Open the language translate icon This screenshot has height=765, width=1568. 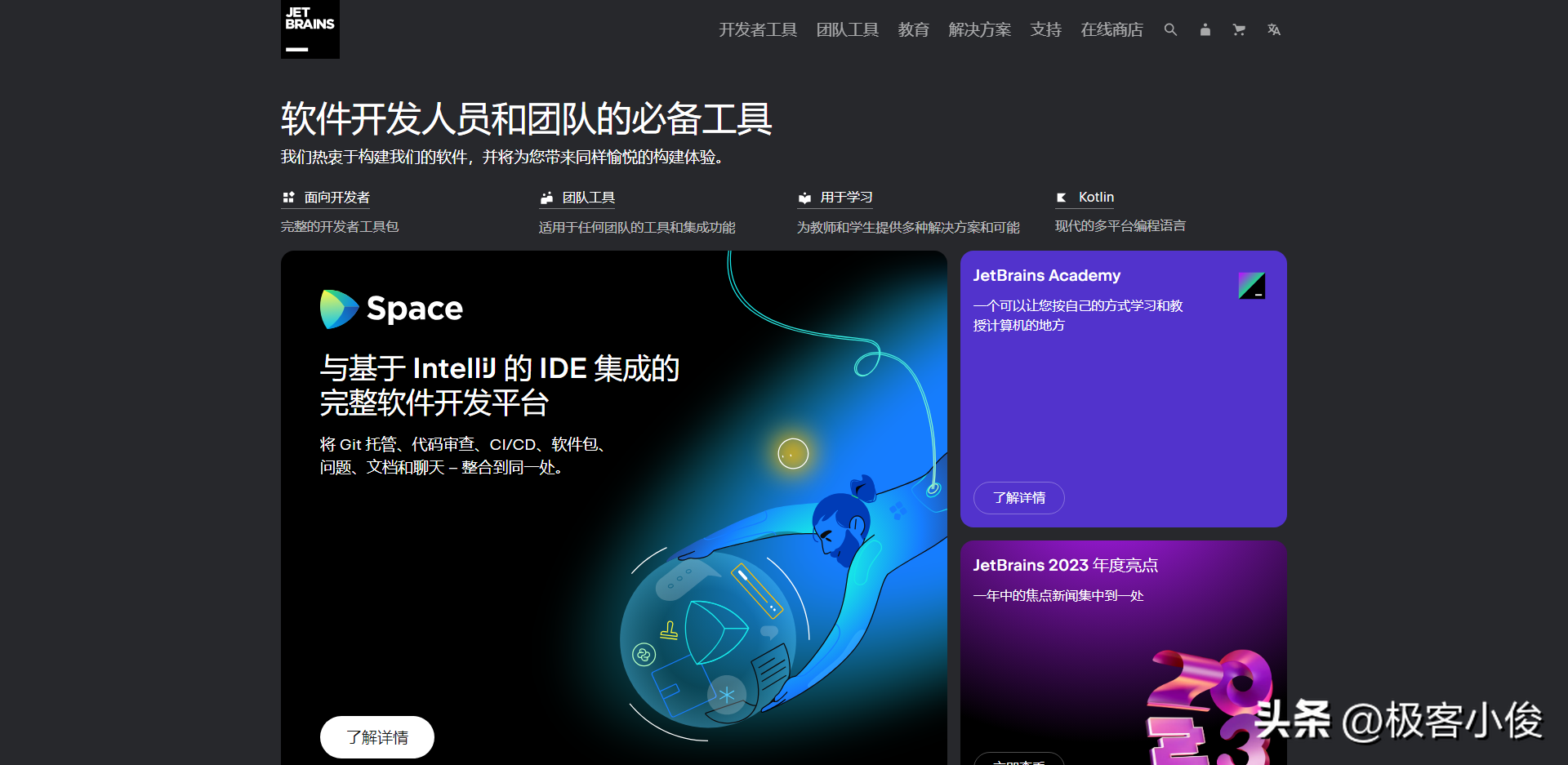[1273, 30]
